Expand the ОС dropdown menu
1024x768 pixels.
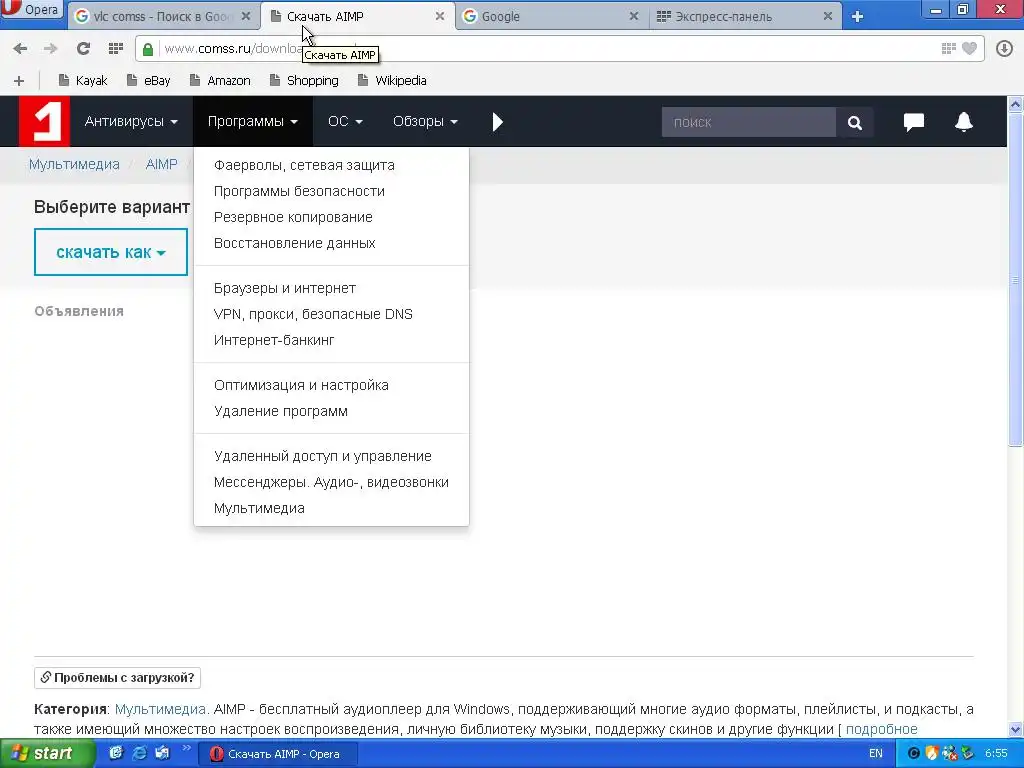(345, 121)
